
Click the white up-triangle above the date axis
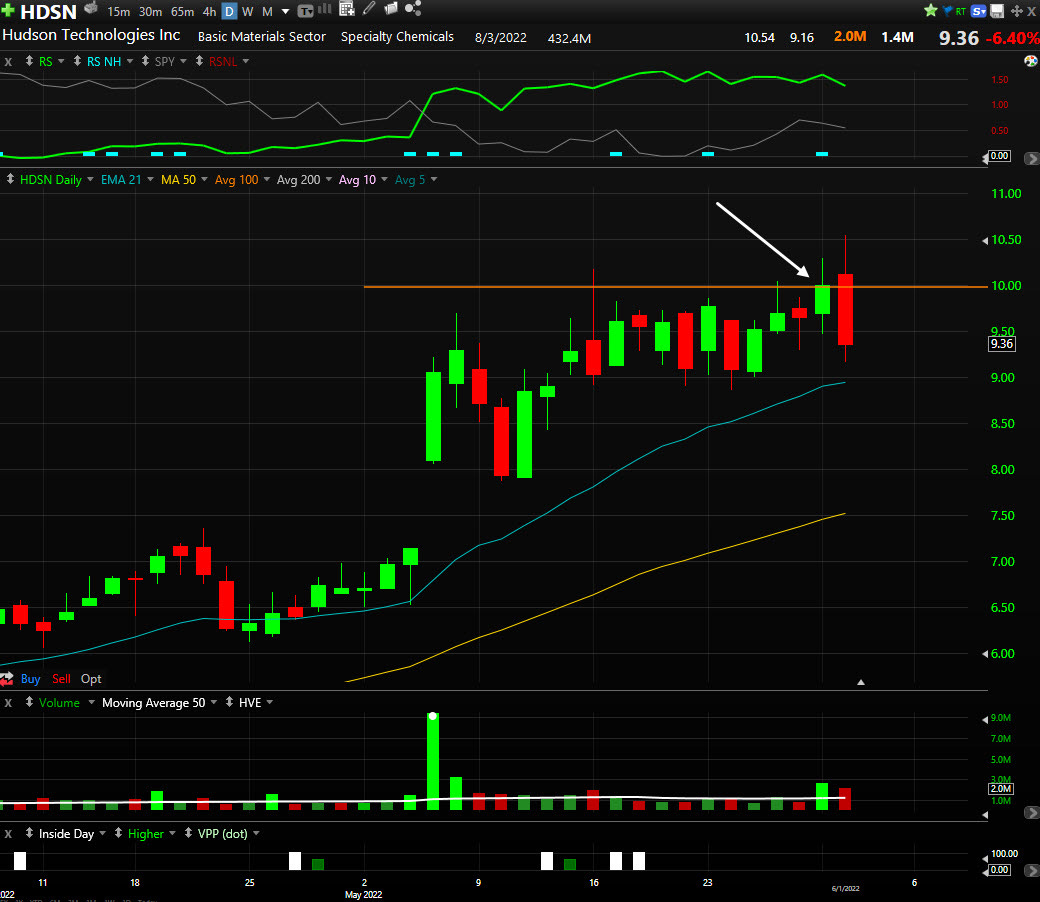click(861, 682)
